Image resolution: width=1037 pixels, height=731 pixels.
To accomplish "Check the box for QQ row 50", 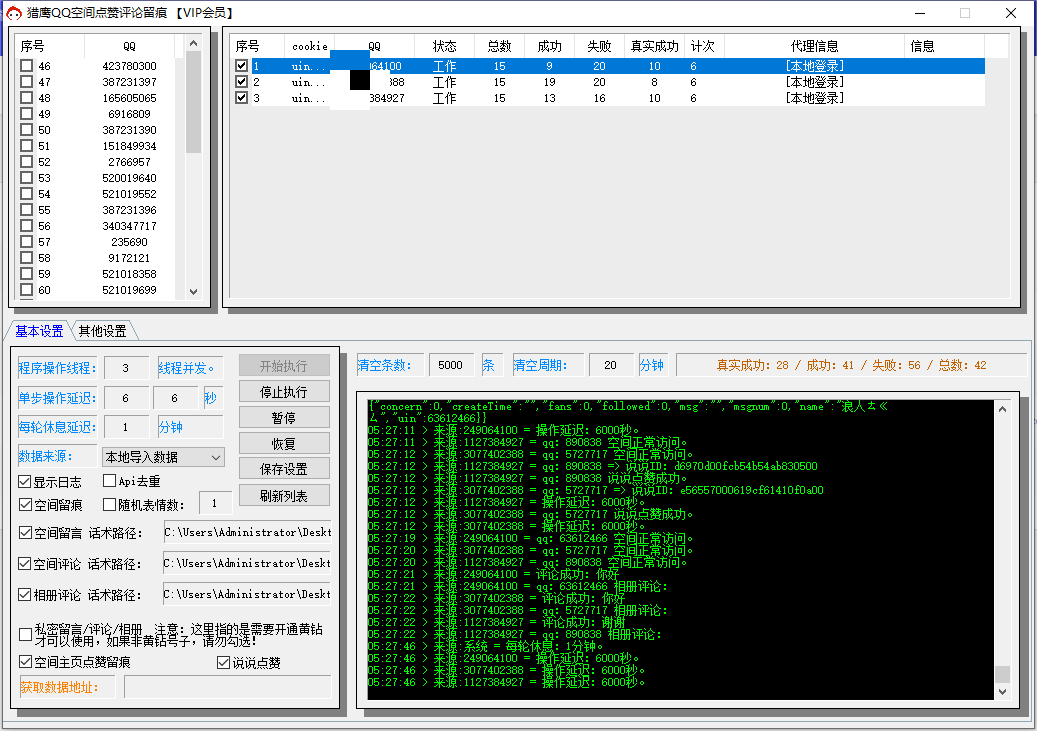I will [x=26, y=130].
